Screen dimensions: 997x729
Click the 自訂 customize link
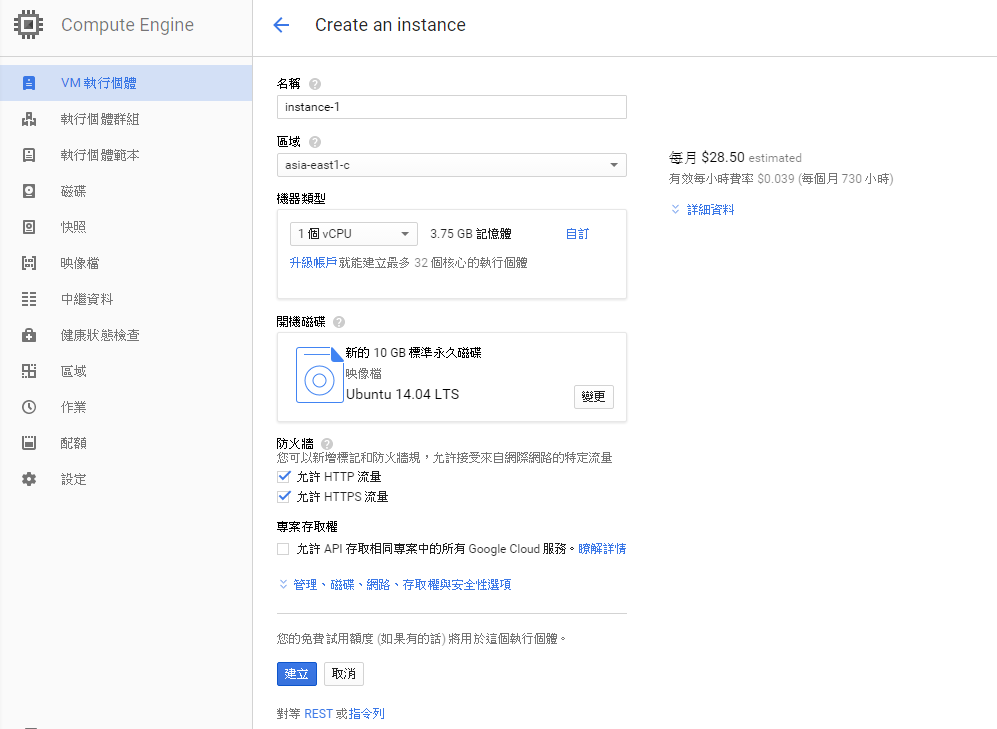[x=577, y=234]
